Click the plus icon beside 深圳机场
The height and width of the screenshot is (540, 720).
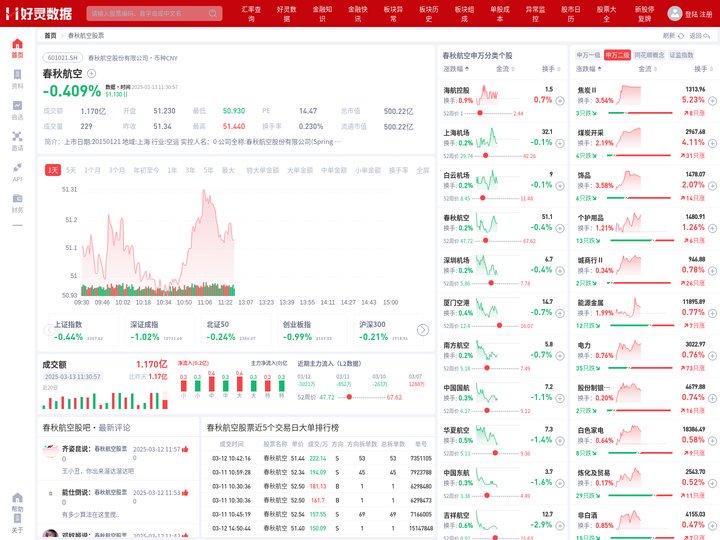[560, 271]
